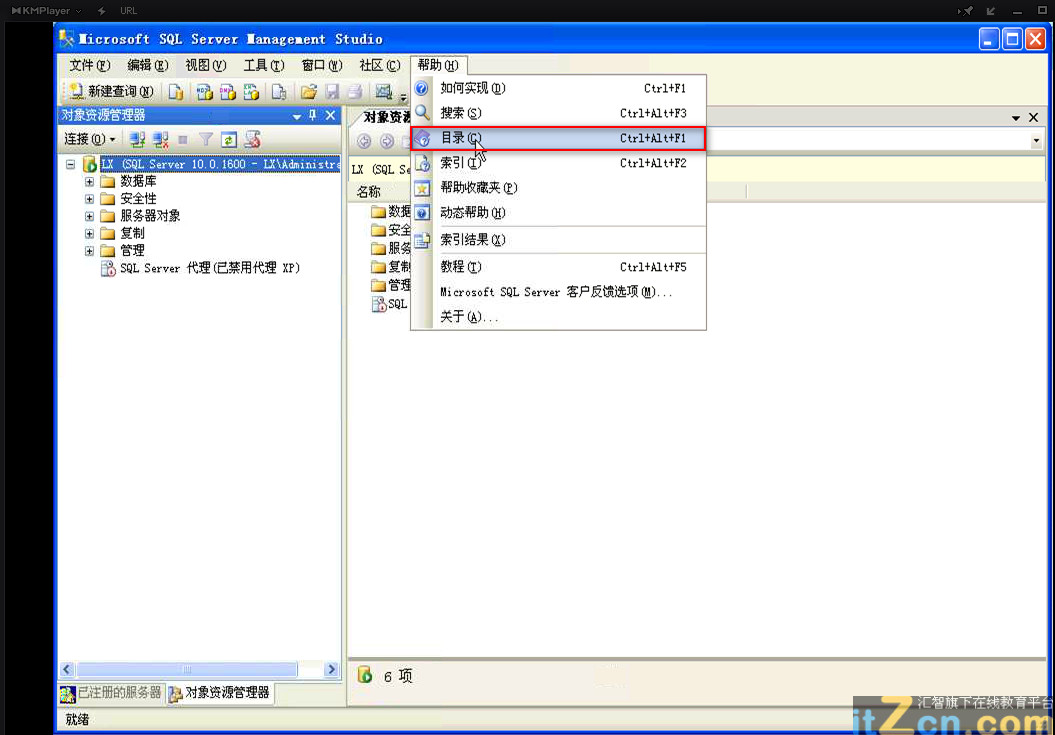Screen dimensions: 1055x735
Task: Choose 索引结果(X) from the Help menu
Action: click(558, 240)
